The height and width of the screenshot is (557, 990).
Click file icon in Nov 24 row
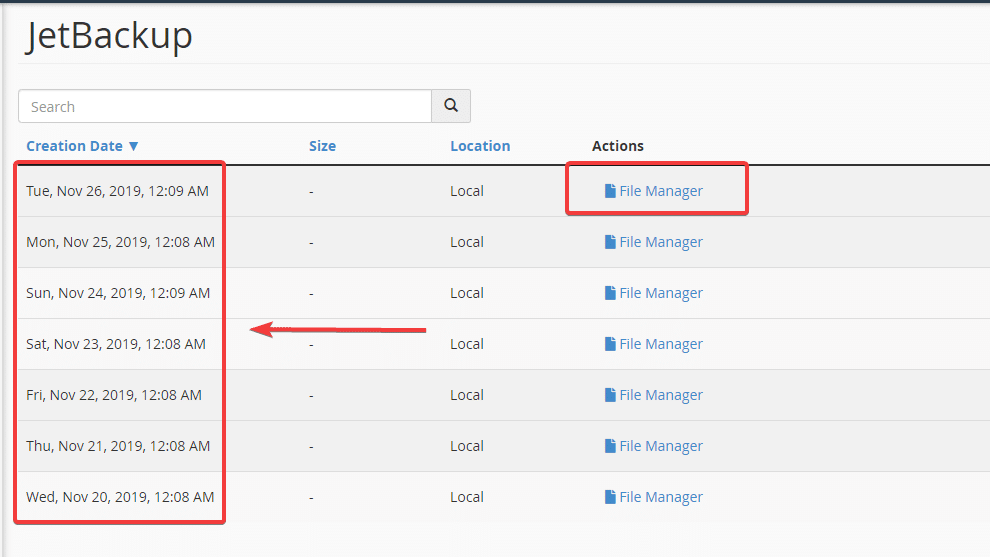click(x=610, y=293)
